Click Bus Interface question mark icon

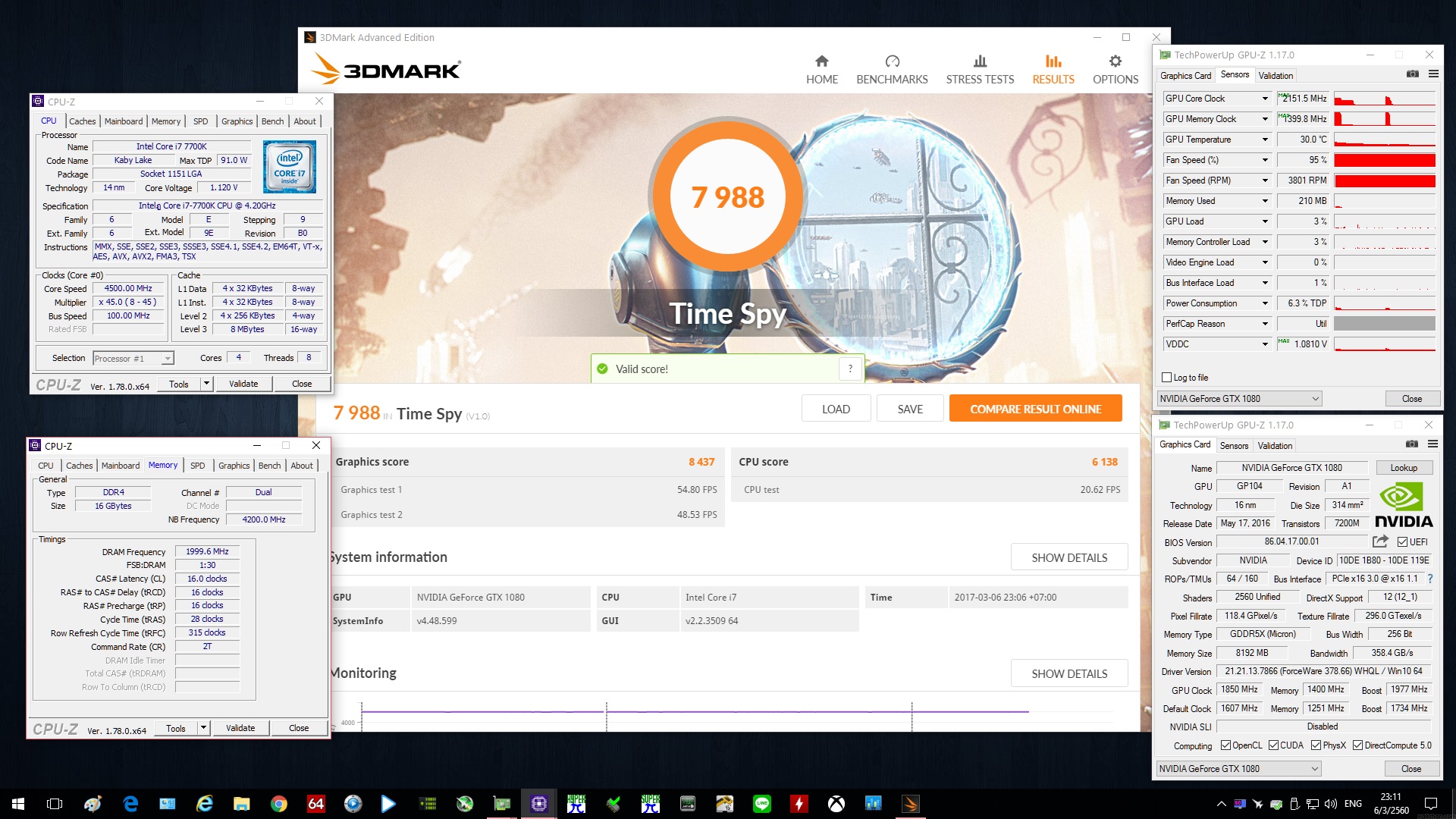point(1430,579)
